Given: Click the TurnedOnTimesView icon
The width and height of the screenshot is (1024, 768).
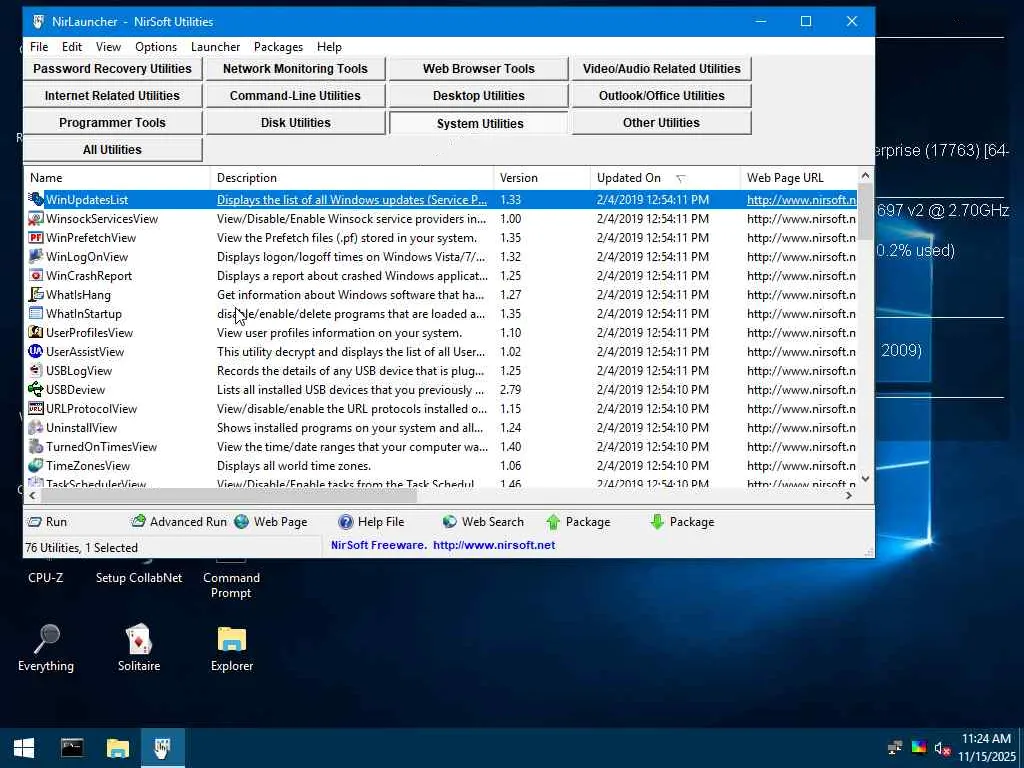Looking at the screenshot, I should tap(36, 446).
